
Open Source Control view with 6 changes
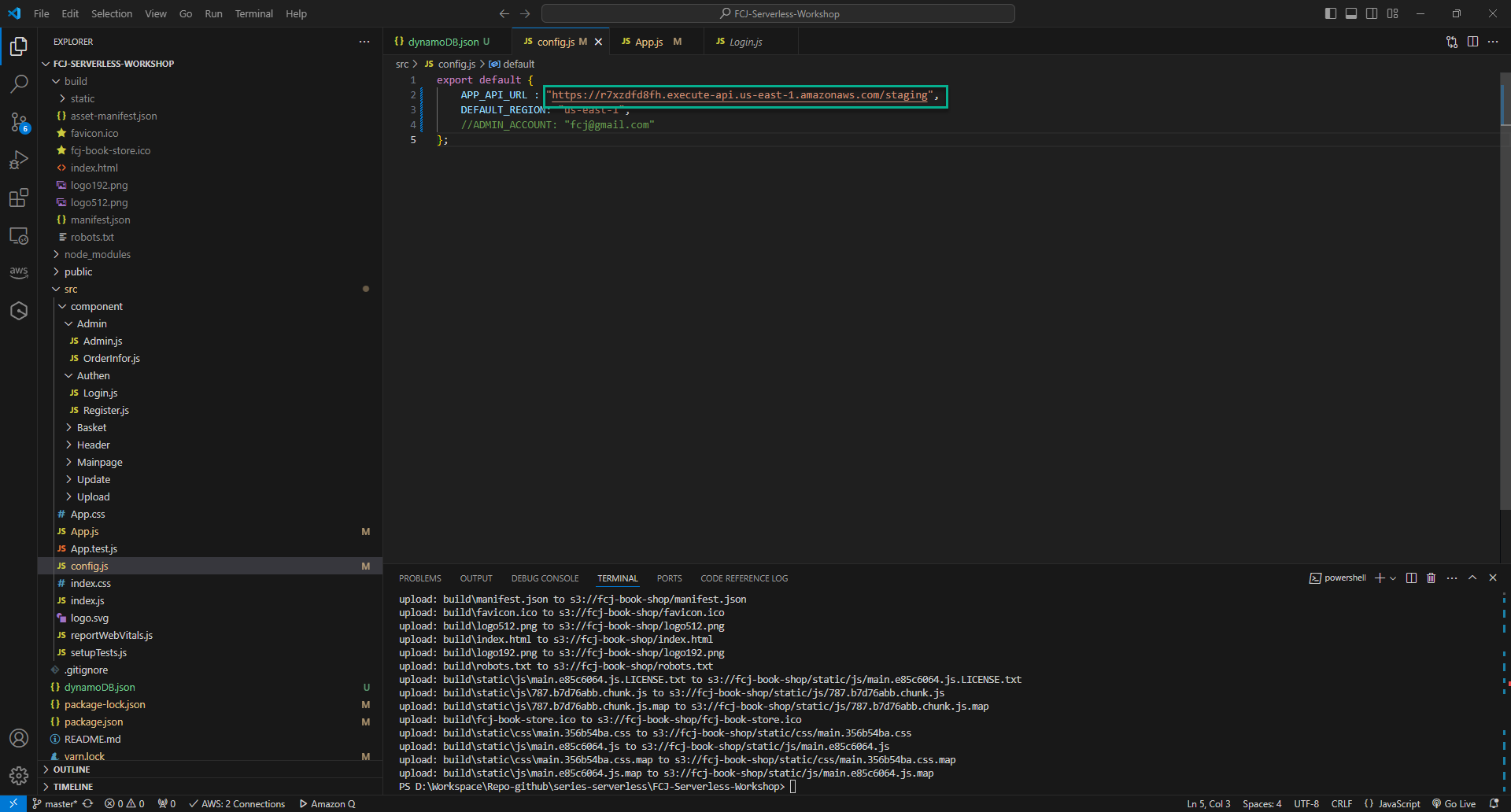[x=19, y=122]
